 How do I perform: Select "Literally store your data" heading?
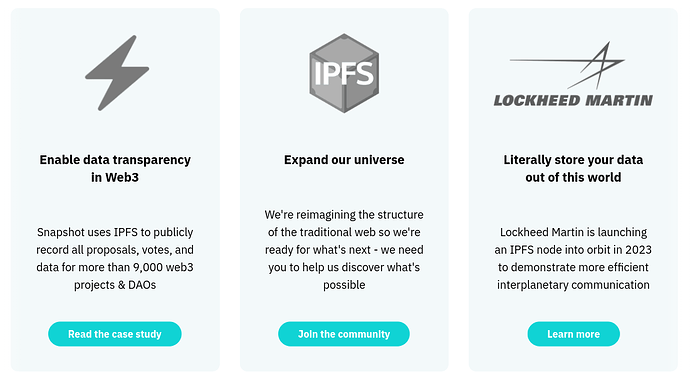click(x=573, y=160)
